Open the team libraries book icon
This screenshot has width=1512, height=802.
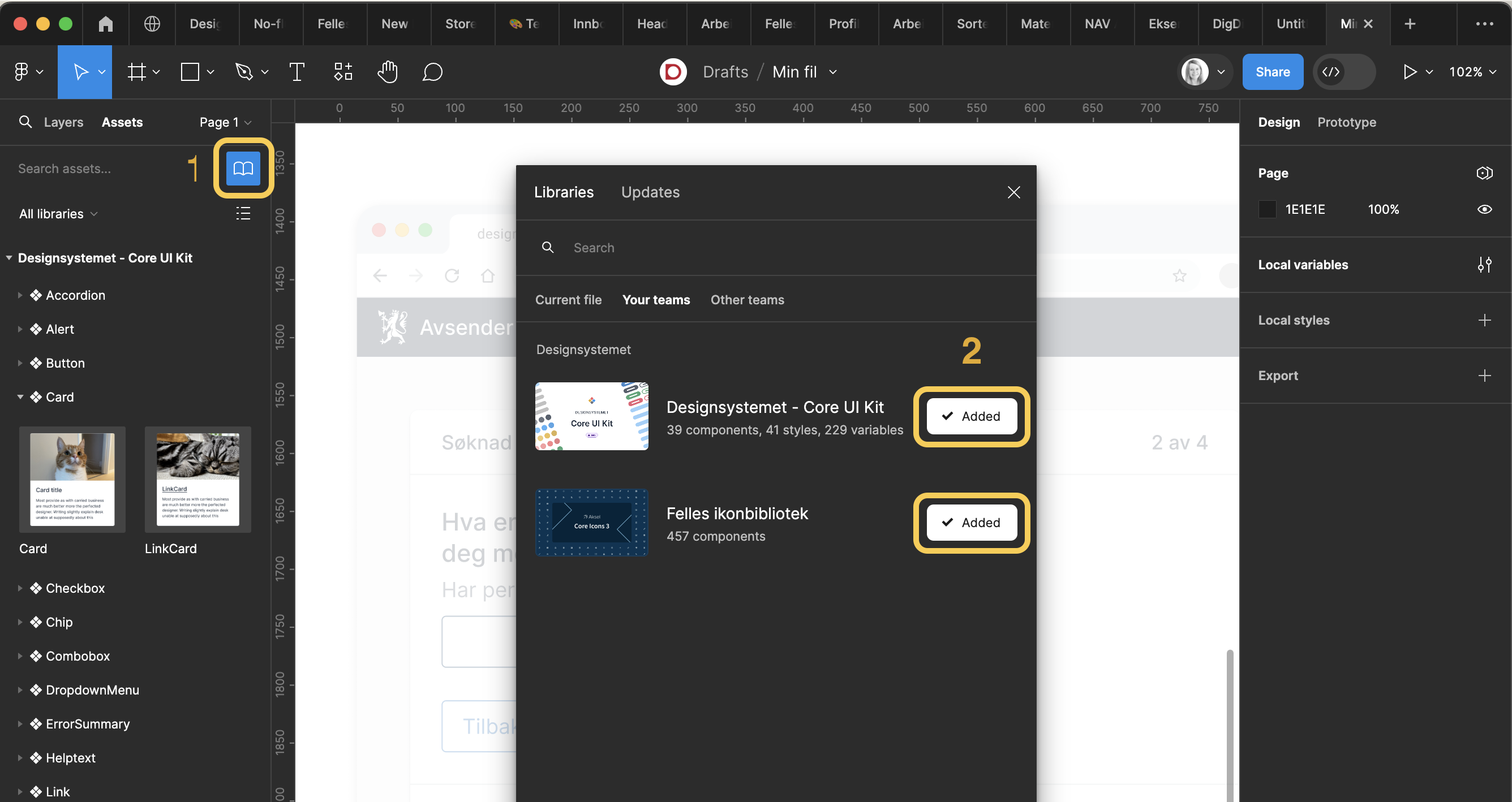(x=243, y=169)
